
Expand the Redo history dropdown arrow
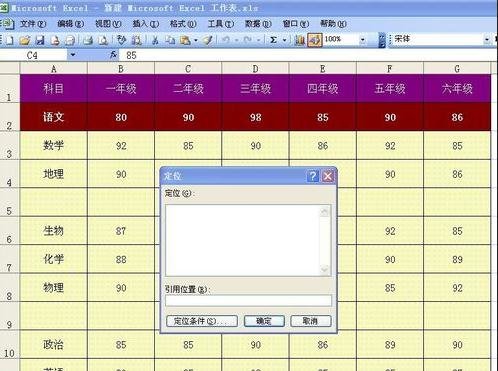click(x=258, y=40)
